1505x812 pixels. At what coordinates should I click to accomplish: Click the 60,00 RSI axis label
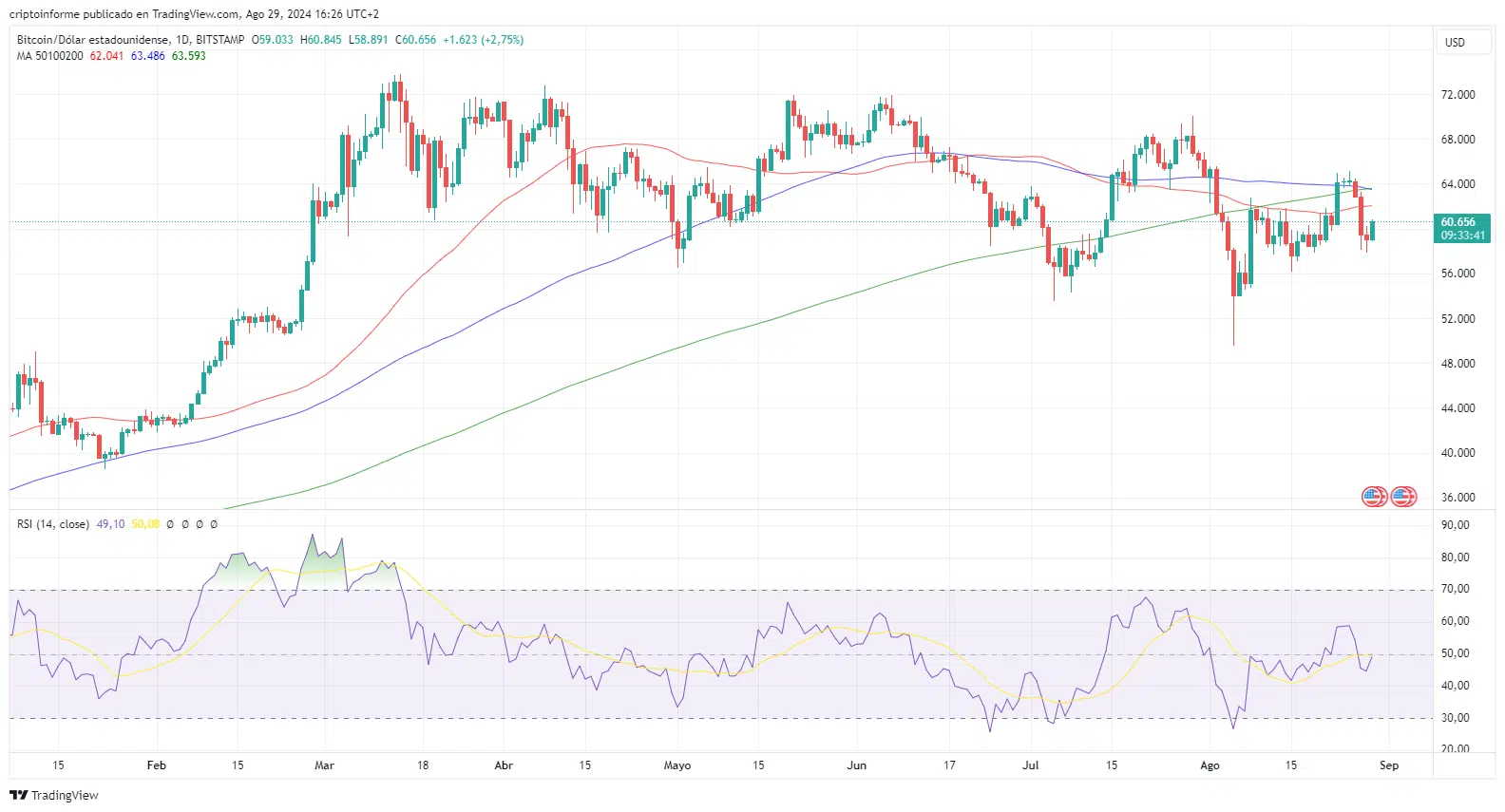click(1456, 621)
